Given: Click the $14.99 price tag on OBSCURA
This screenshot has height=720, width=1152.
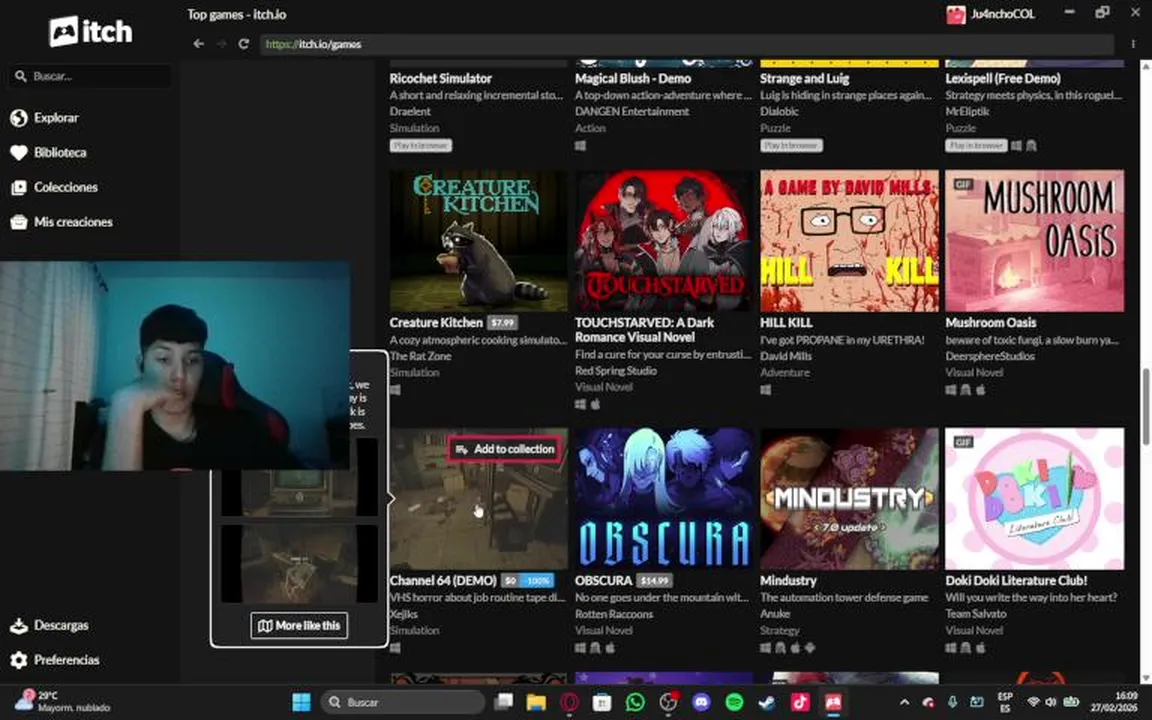Looking at the screenshot, I should [654, 580].
